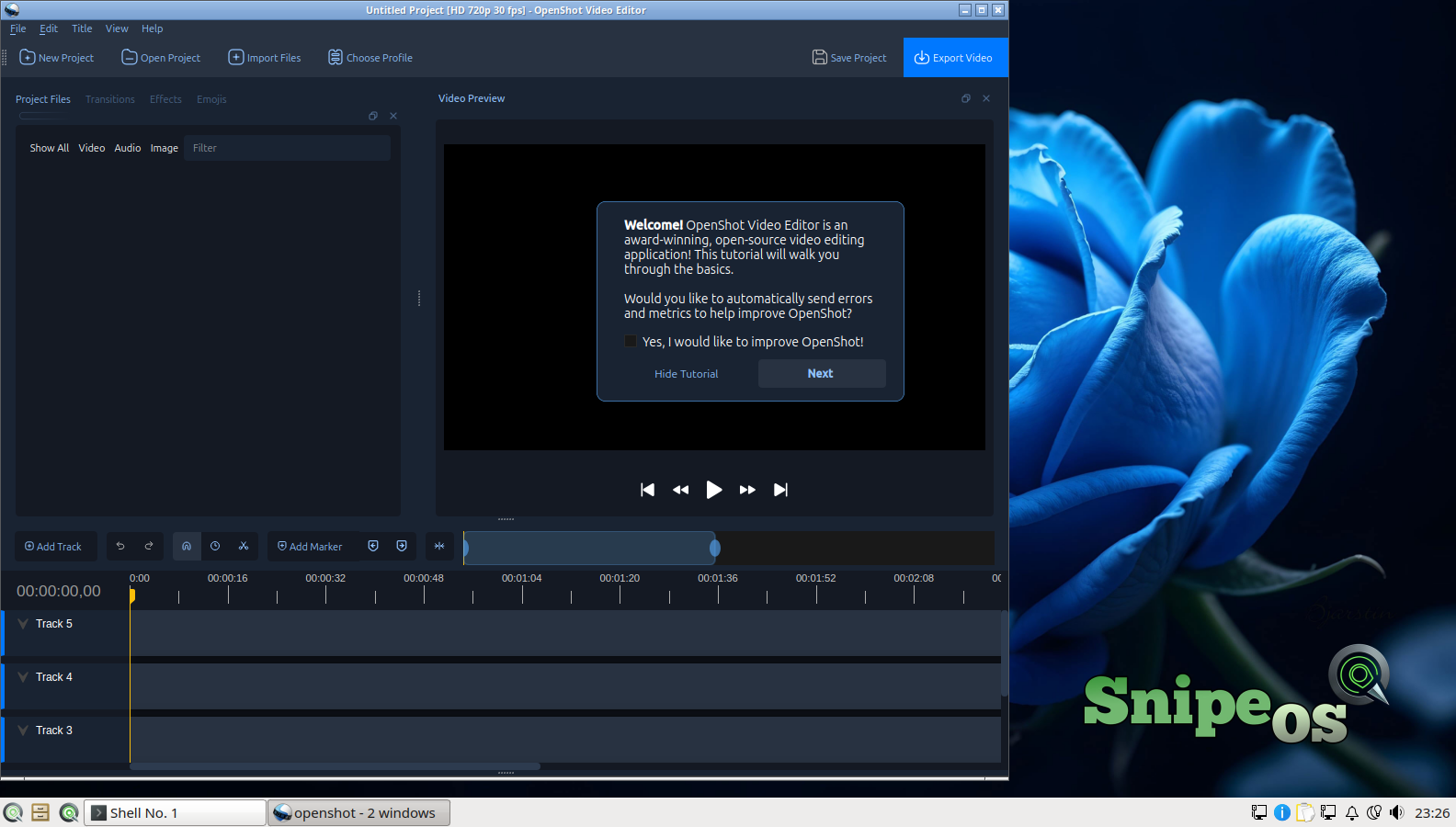Close the Video Preview panel

pyautogui.click(x=986, y=98)
